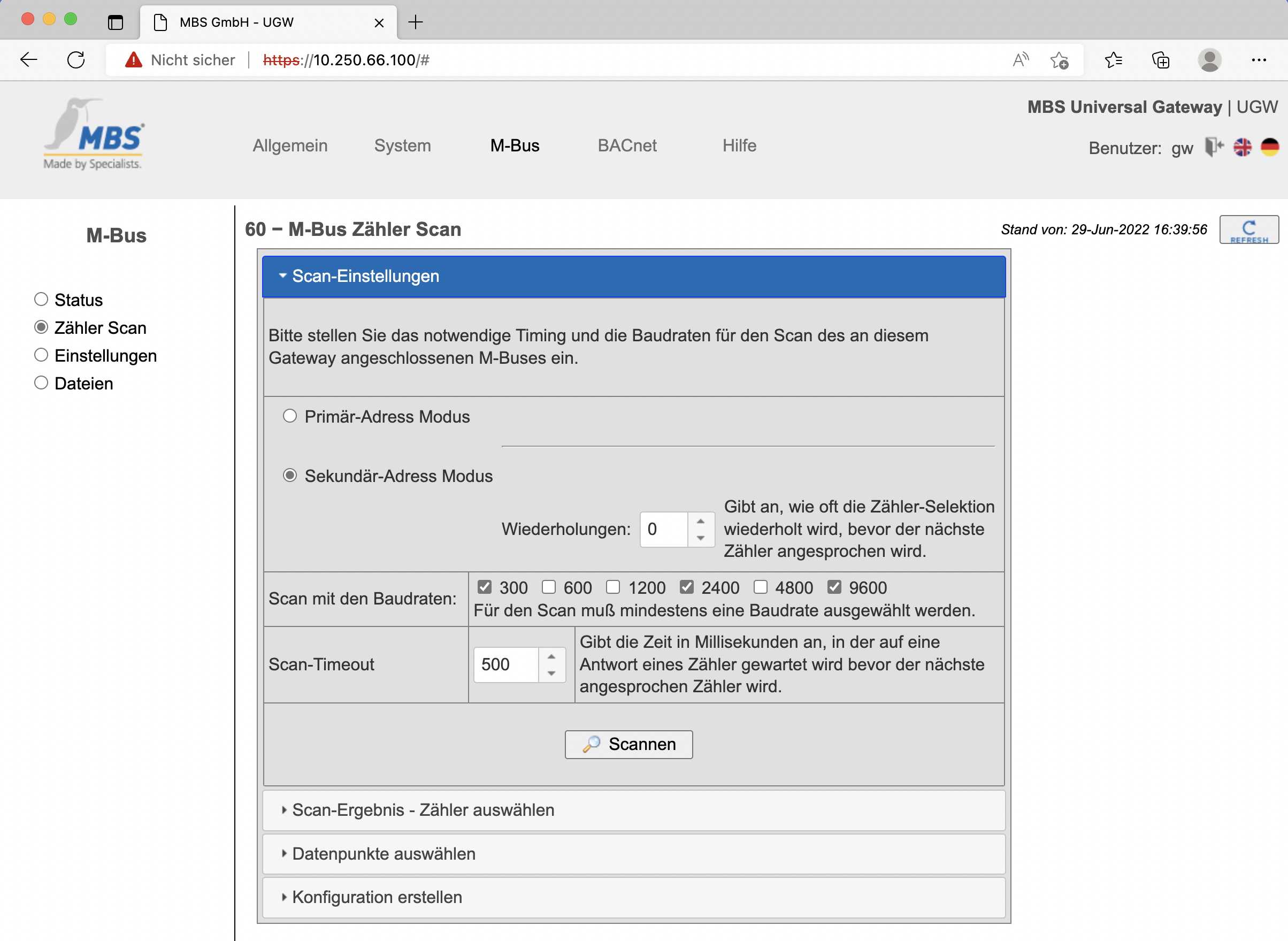Switch language to German flag
Viewport: 1288px width, 941px height.
coord(1269,147)
